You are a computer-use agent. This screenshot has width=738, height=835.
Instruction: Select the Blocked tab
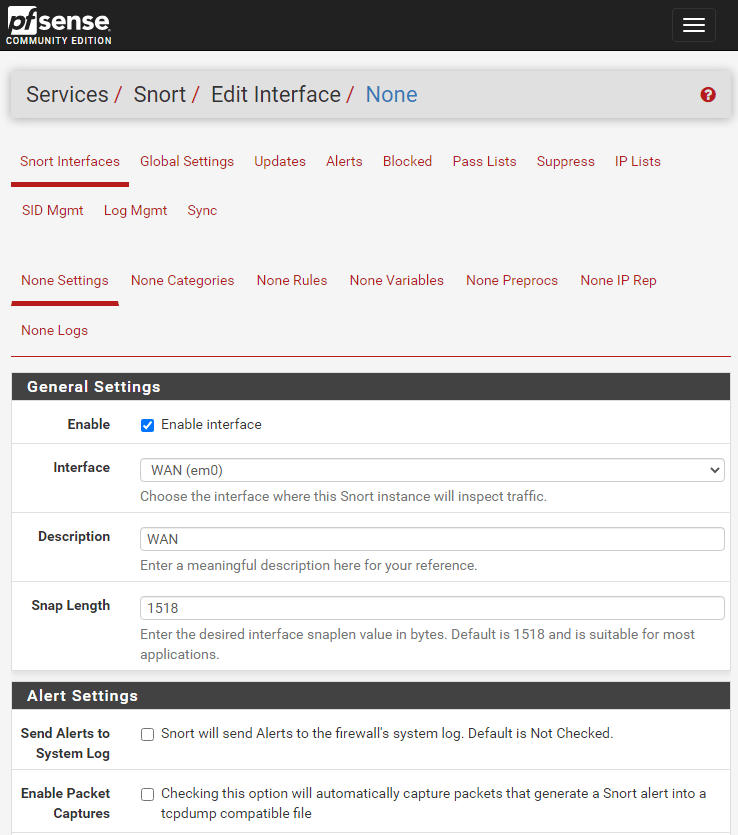point(407,162)
